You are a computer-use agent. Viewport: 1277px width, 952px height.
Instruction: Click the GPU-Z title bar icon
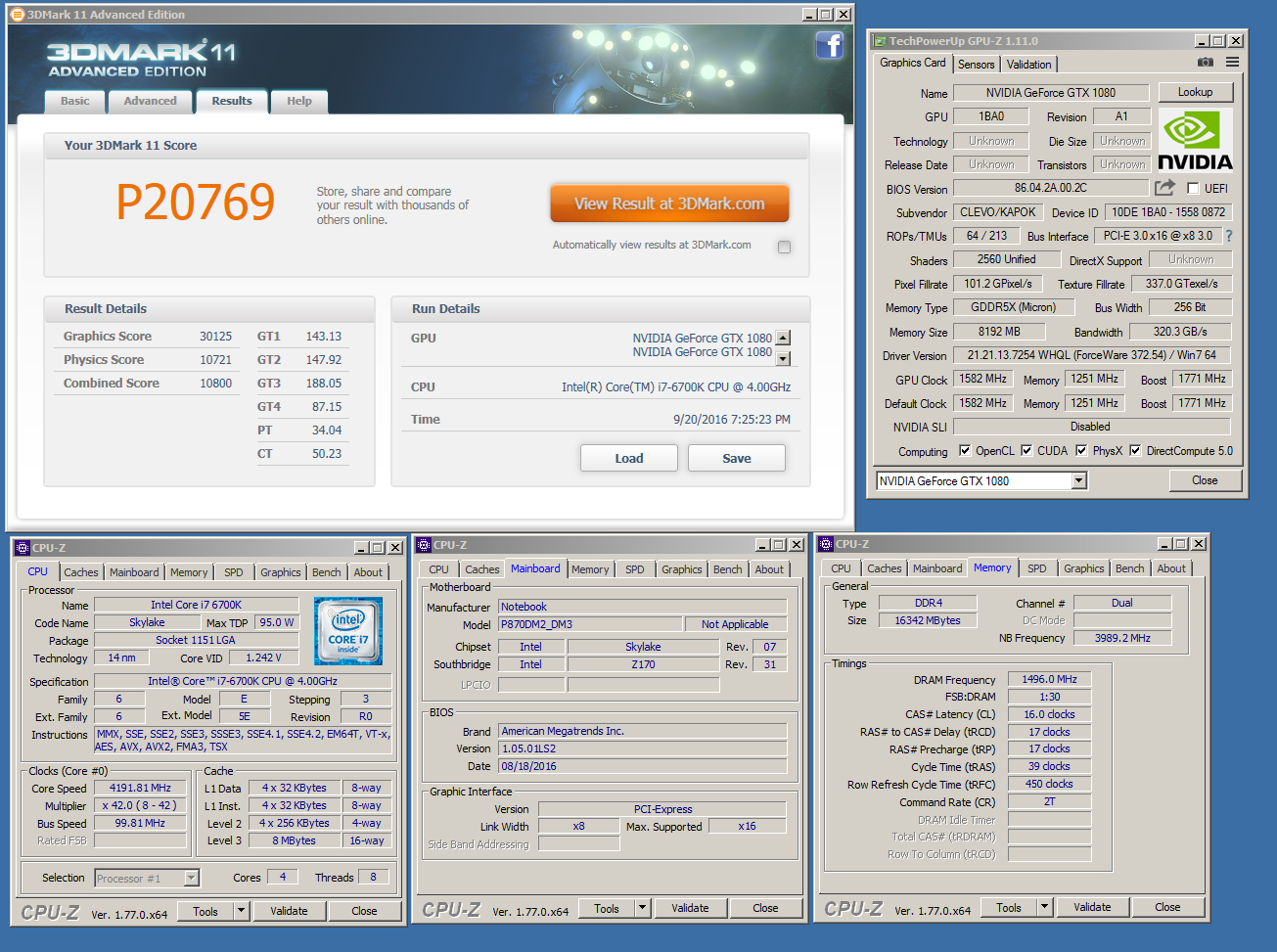(x=879, y=41)
